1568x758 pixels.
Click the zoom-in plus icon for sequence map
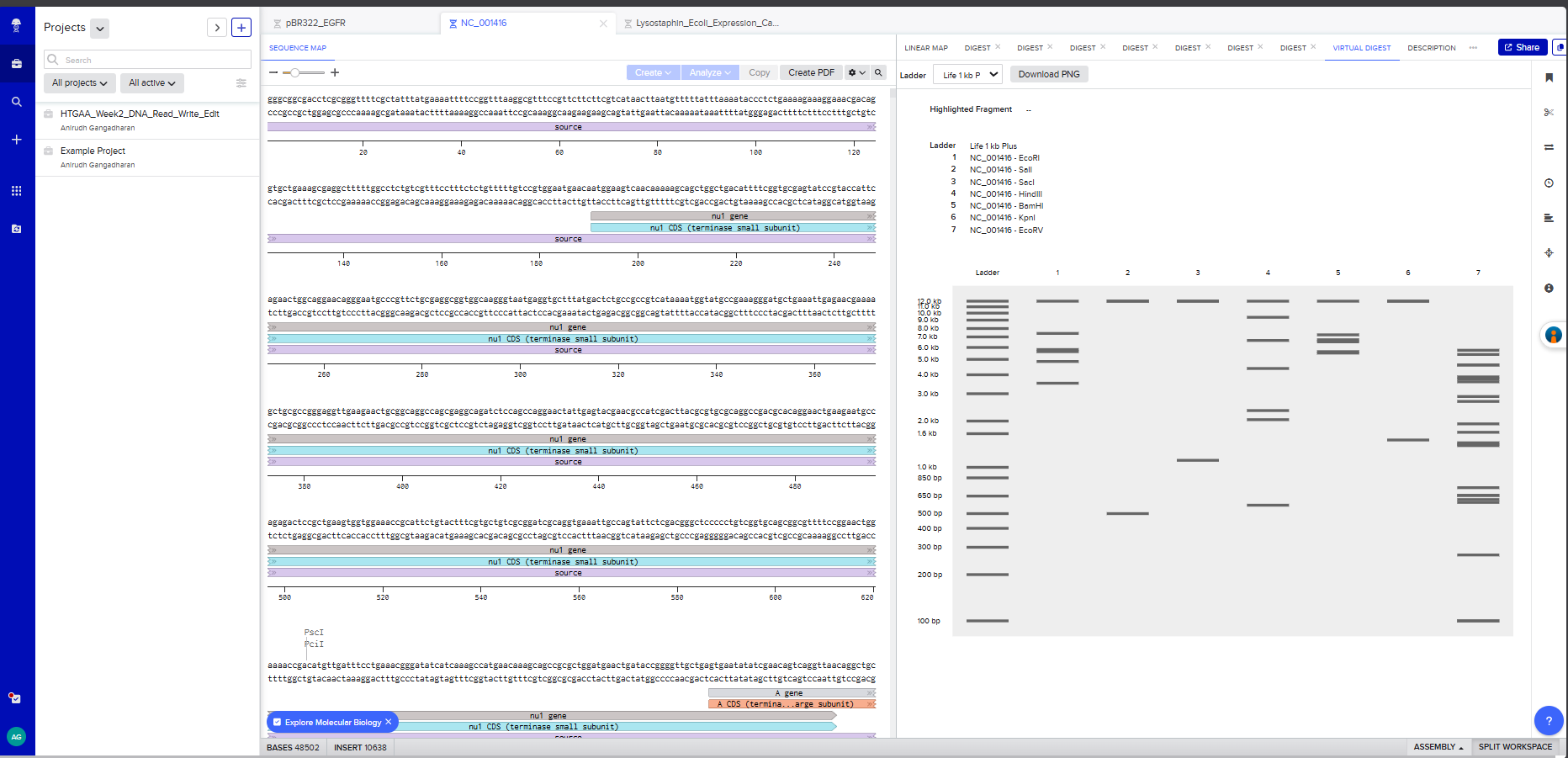335,72
